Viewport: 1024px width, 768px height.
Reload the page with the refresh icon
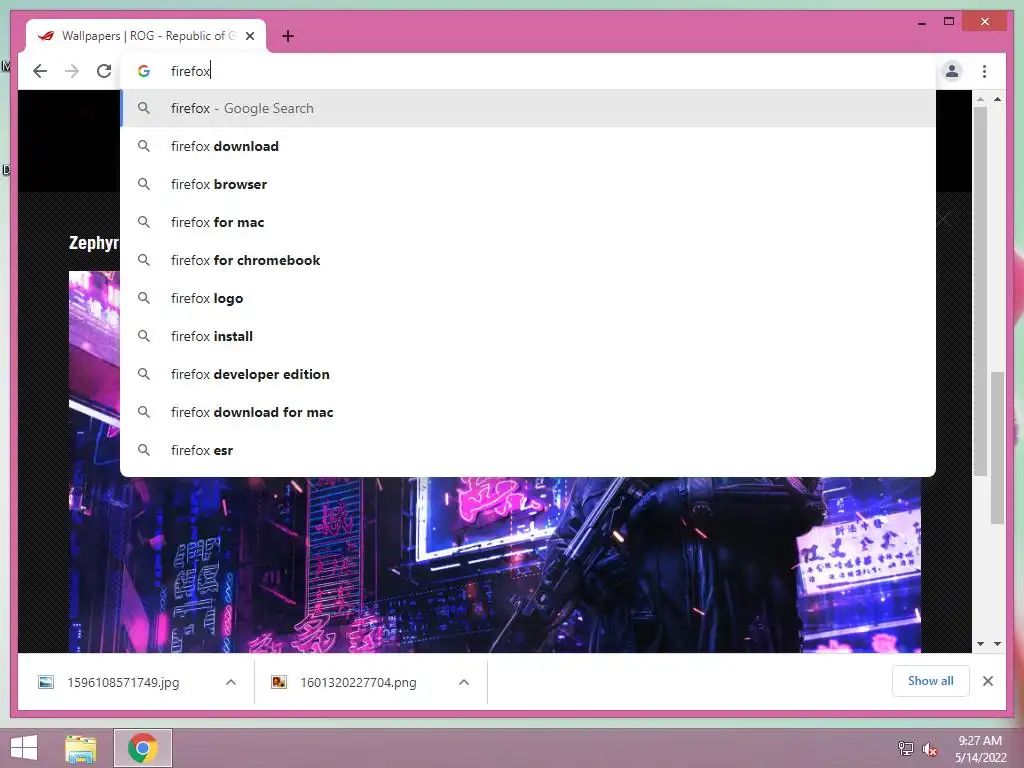104,71
